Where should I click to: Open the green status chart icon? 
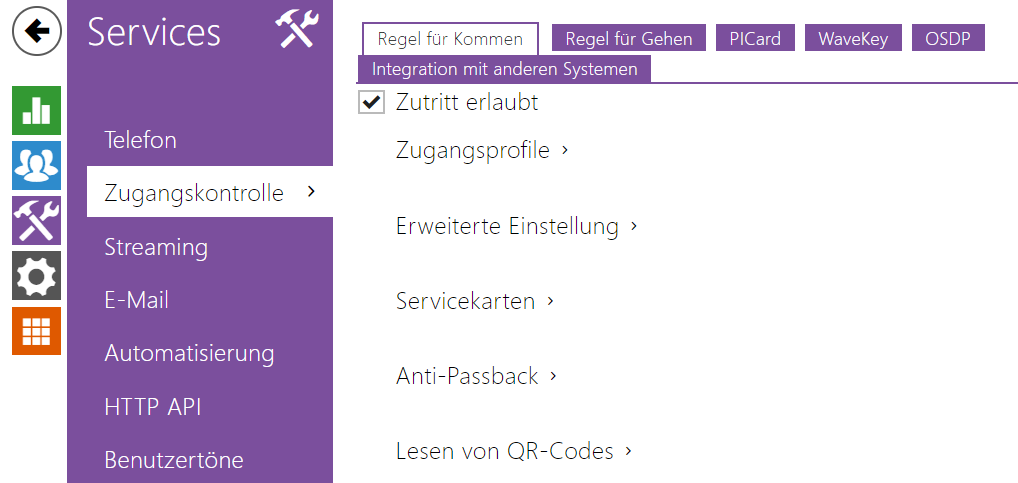(37, 110)
